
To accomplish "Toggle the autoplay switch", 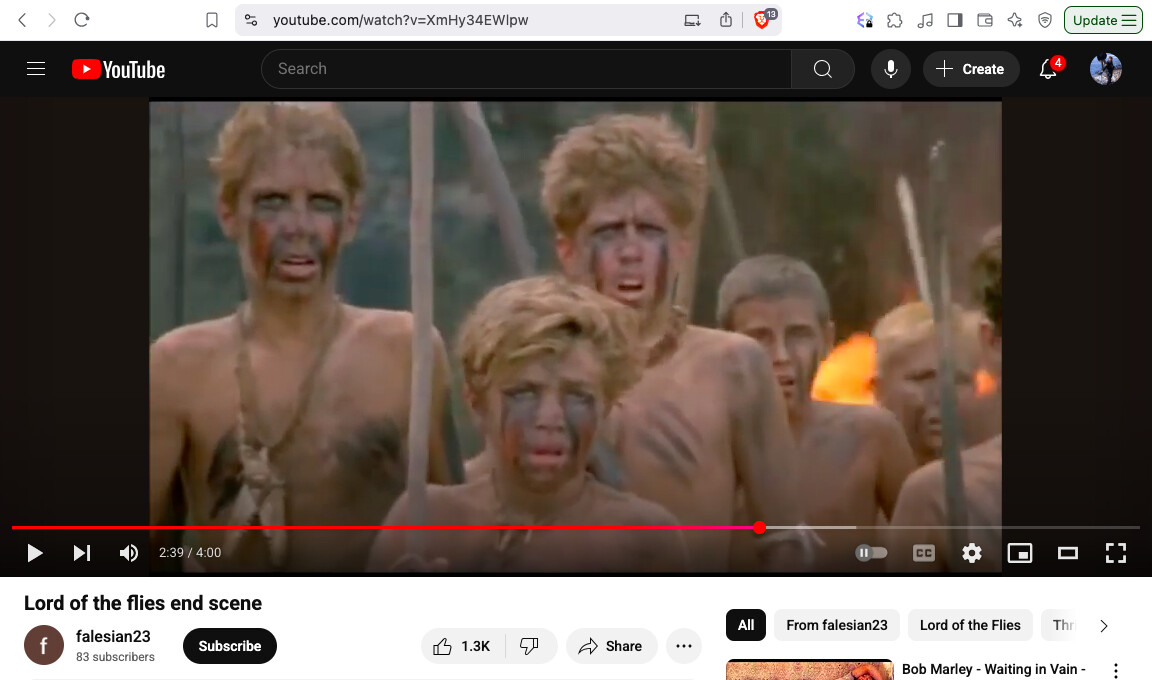I will coord(871,552).
